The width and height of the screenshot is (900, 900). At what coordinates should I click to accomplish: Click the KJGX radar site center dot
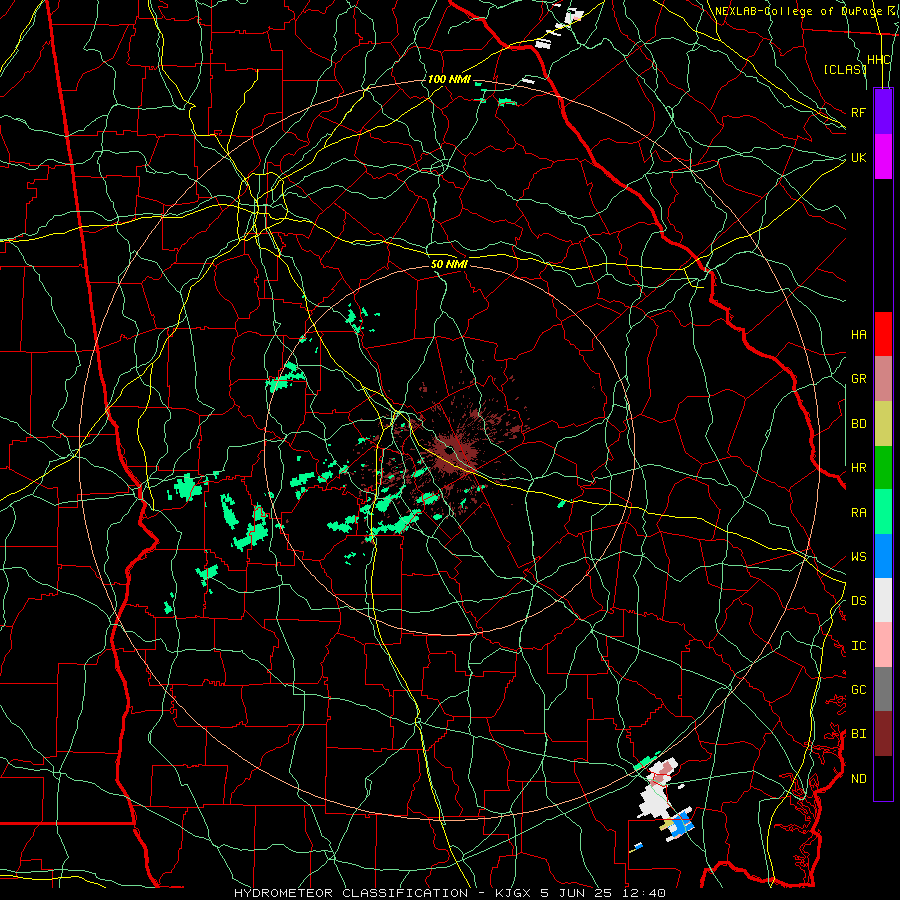(450, 451)
